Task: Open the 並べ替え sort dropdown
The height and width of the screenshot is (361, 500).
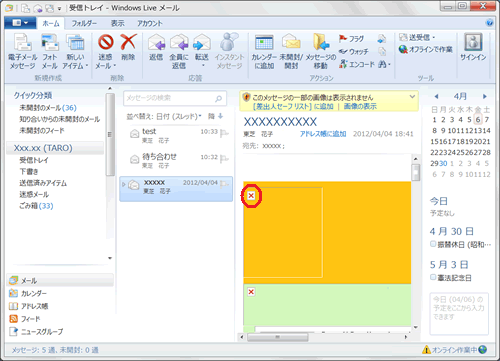Action: (164, 116)
